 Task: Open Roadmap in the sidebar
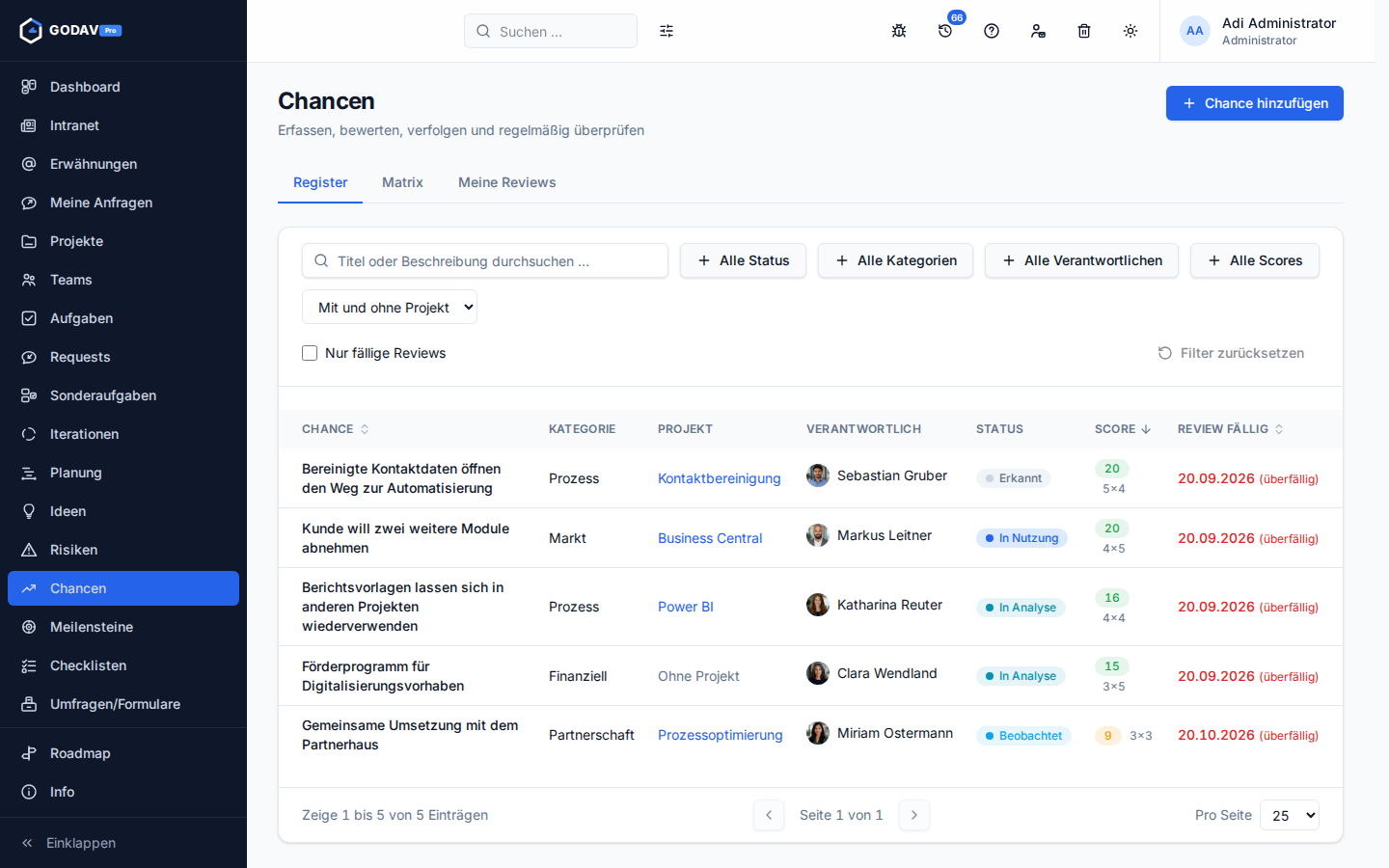click(x=123, y=753)
